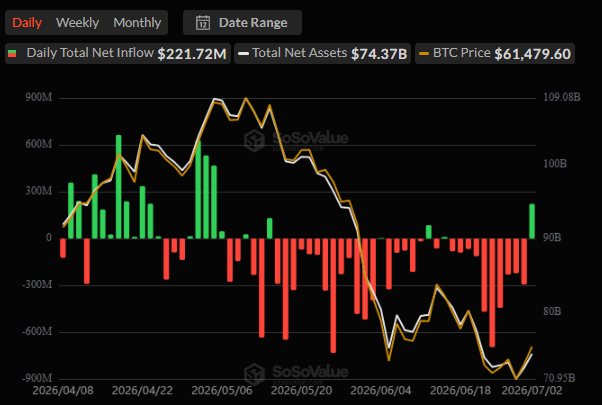Click the $221.72M net inflow value
Viewport: 602px width, 405px height.
tap(192, 54)
